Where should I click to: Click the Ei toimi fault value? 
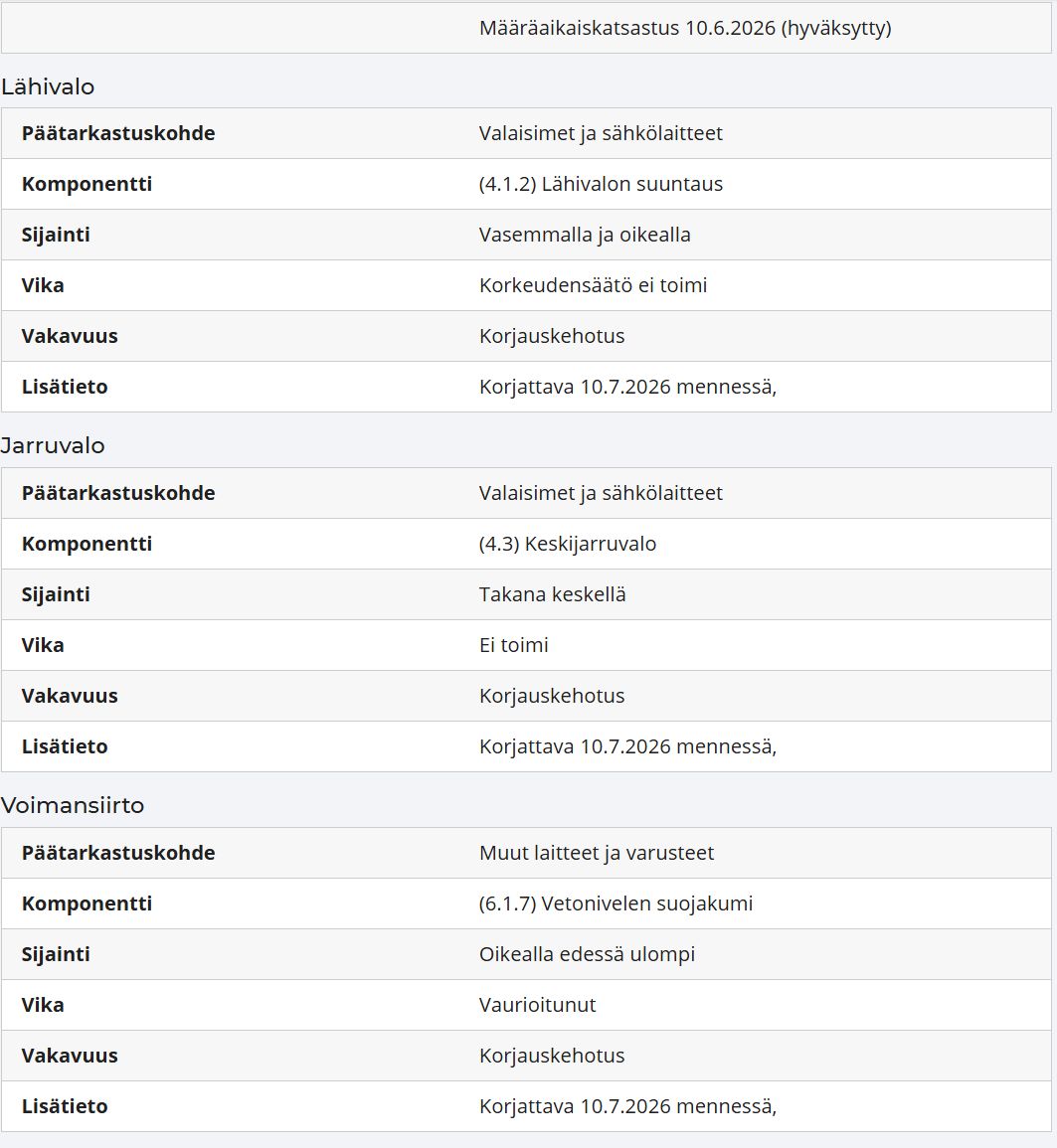pyautogui.click(x=513, y=645)
